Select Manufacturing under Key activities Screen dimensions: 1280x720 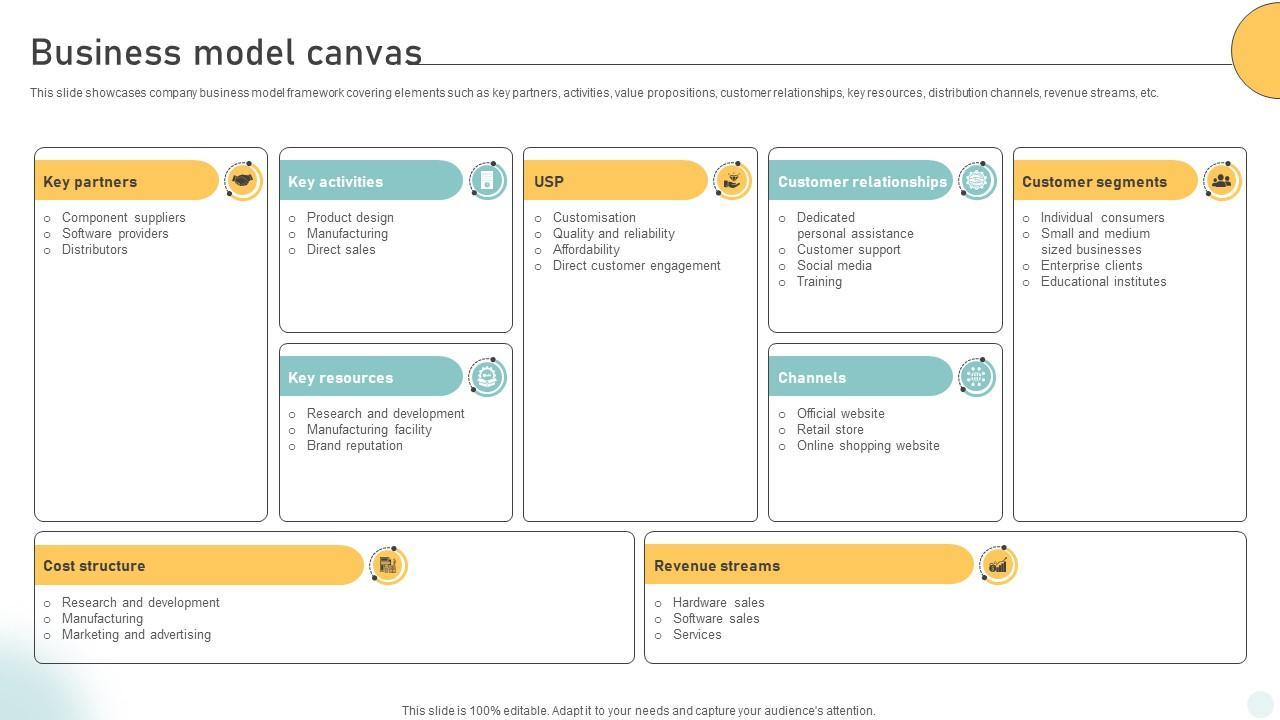point(347,234)
